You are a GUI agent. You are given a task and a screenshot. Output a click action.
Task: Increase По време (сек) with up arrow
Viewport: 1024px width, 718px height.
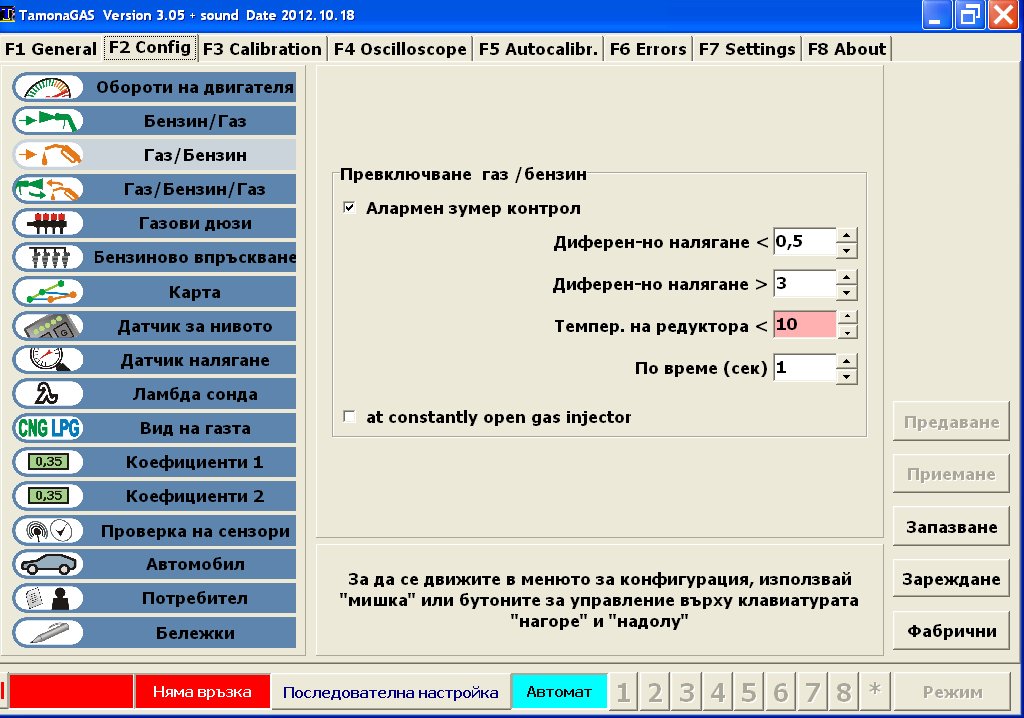[847, 361]
